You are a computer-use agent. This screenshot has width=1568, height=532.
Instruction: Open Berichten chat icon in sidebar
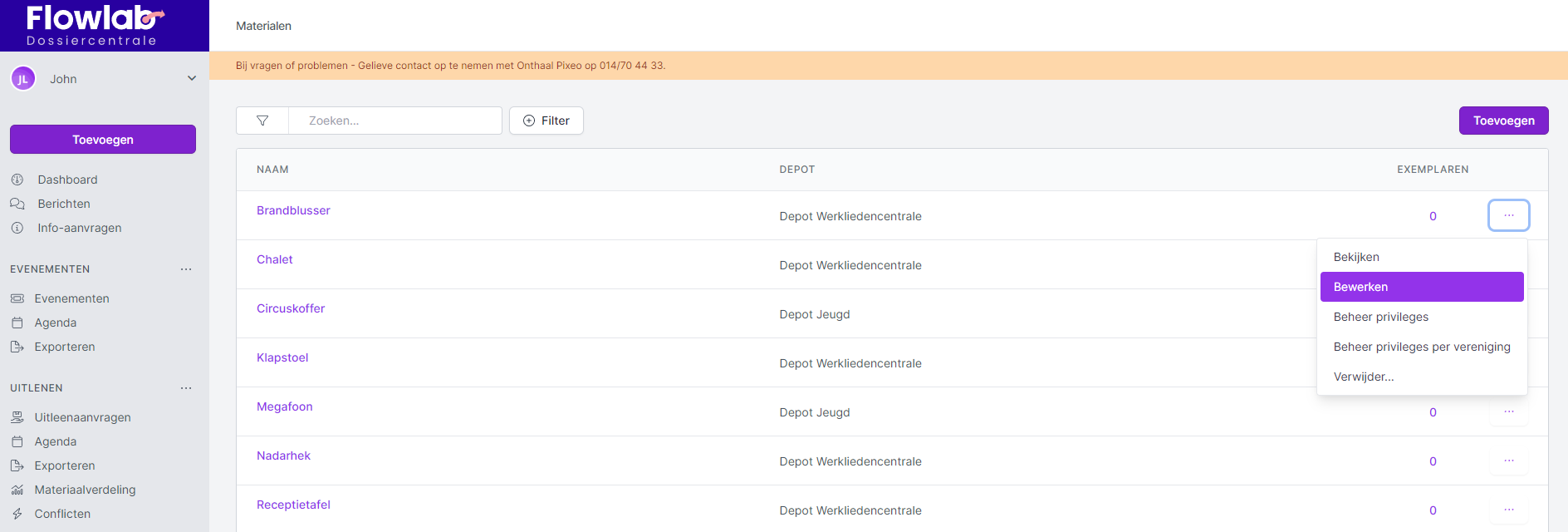pos(17,204)
